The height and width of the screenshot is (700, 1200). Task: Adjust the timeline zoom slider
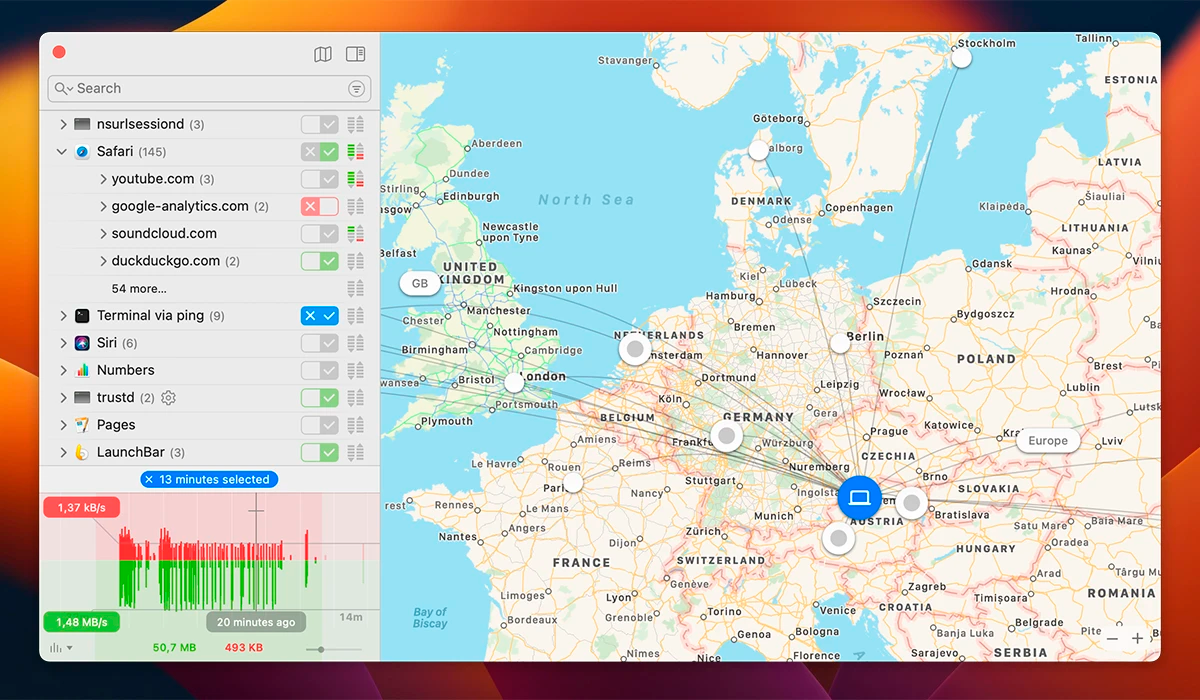[x=320, y=649]
